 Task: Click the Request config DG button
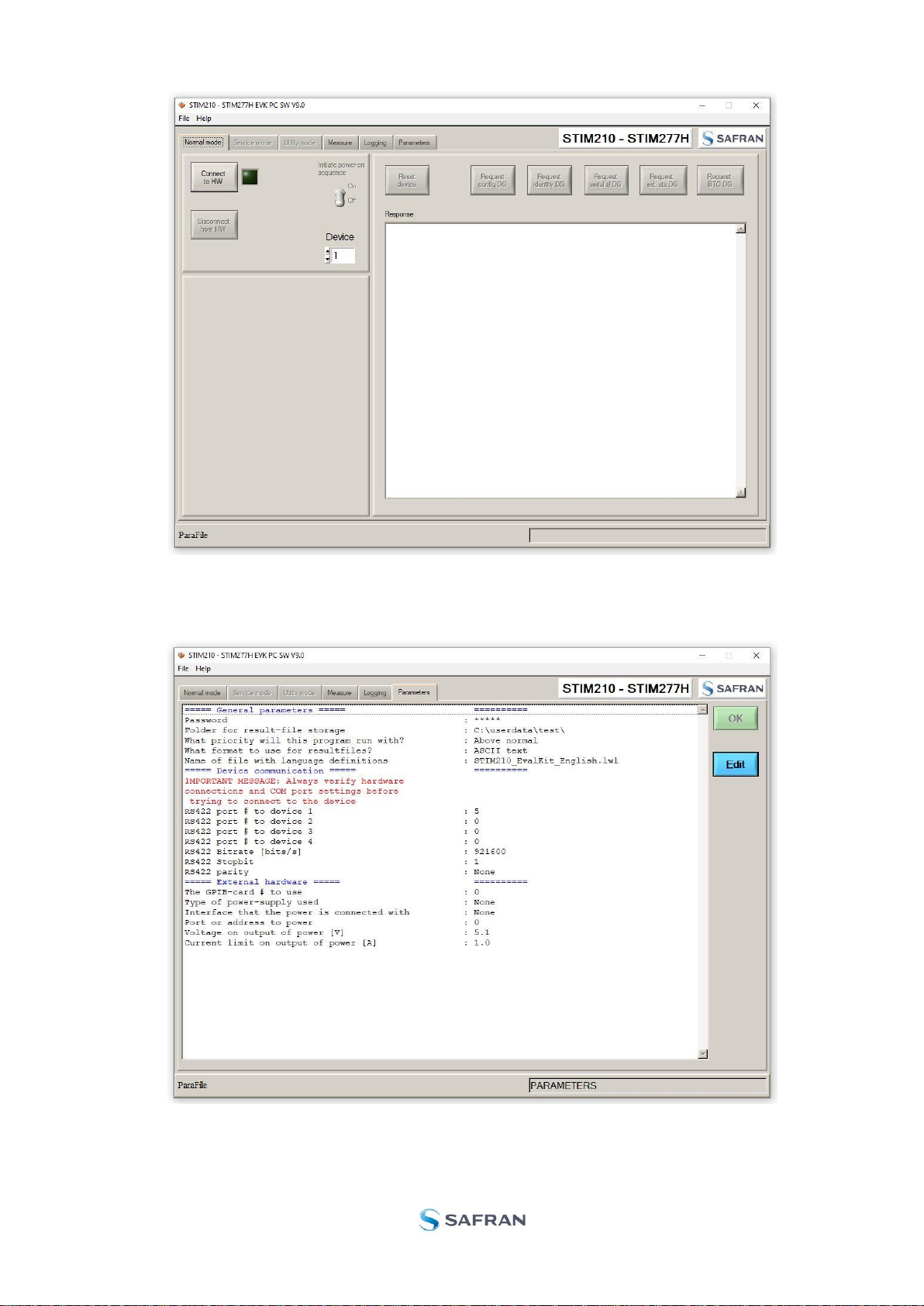[x=492, y=181]
